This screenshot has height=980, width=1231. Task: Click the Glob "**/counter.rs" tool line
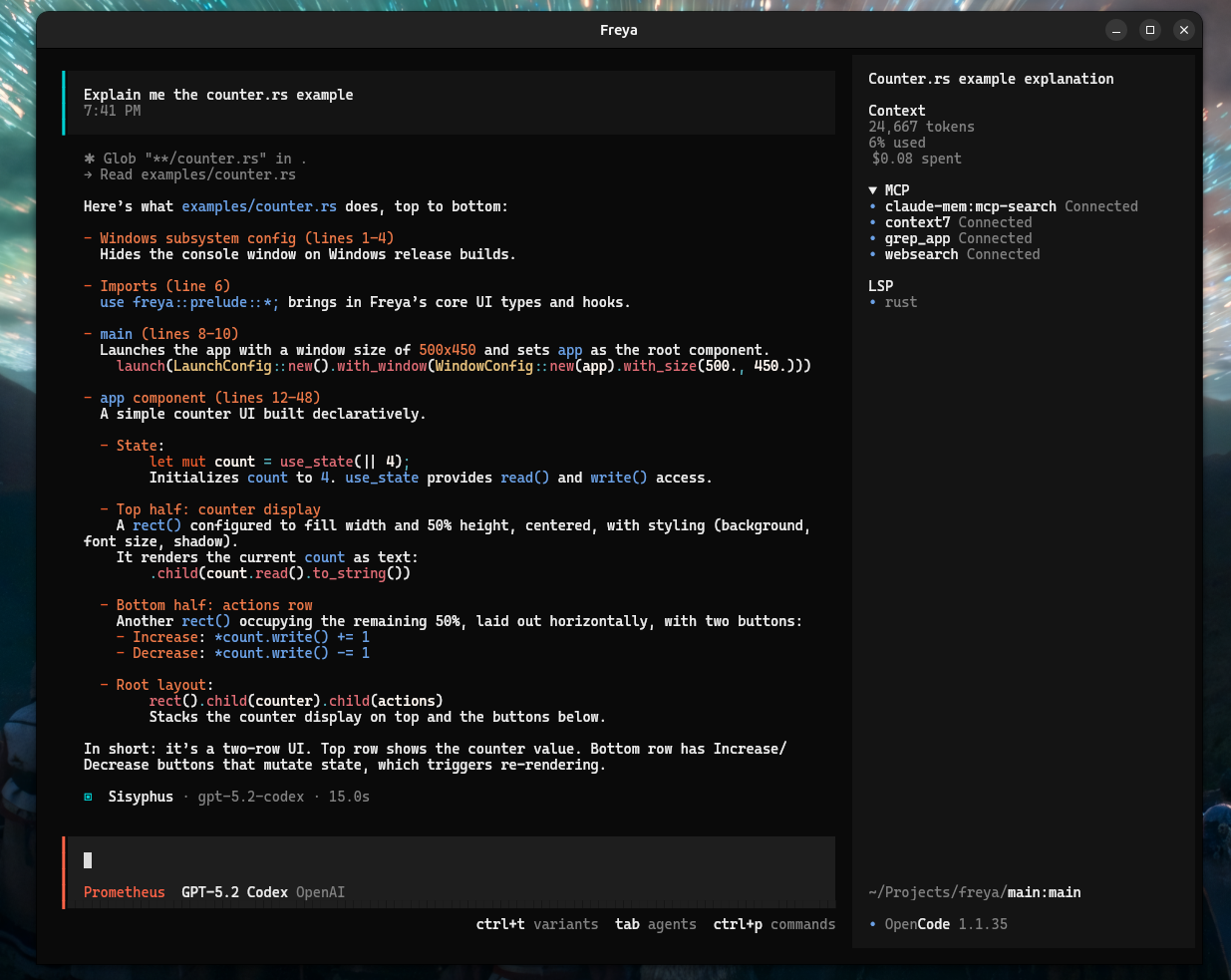pyautogui.click(x=195, y=159)
